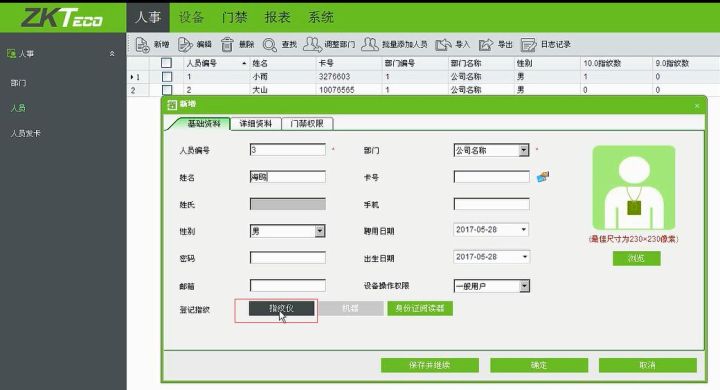Check the checkbox for row 小雨
Image resolution: width=720 pixels, height=390 pixels.
point(167,77)
